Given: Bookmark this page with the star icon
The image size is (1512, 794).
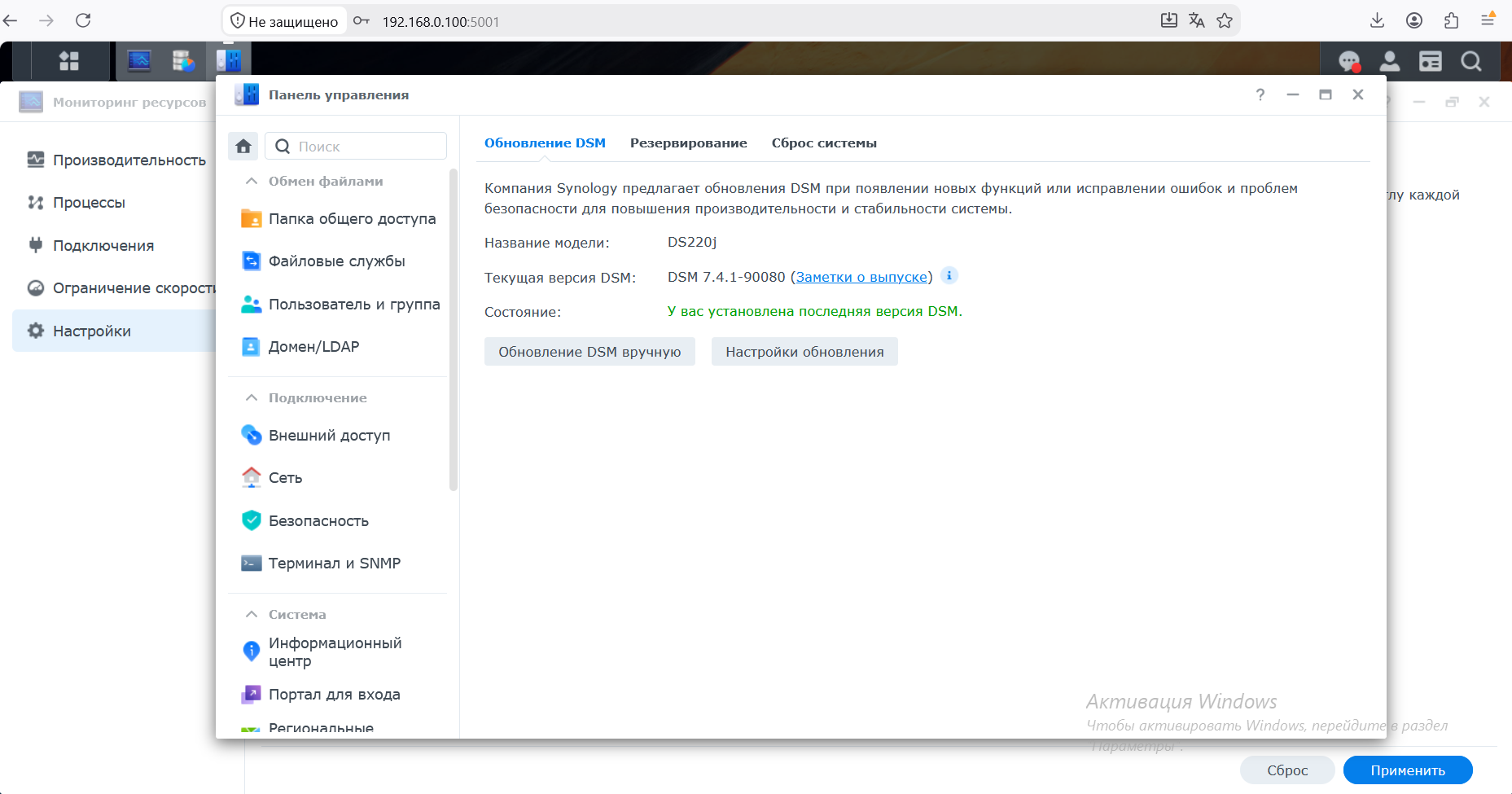Looking at the screenshot, I should pos(1225,20).
